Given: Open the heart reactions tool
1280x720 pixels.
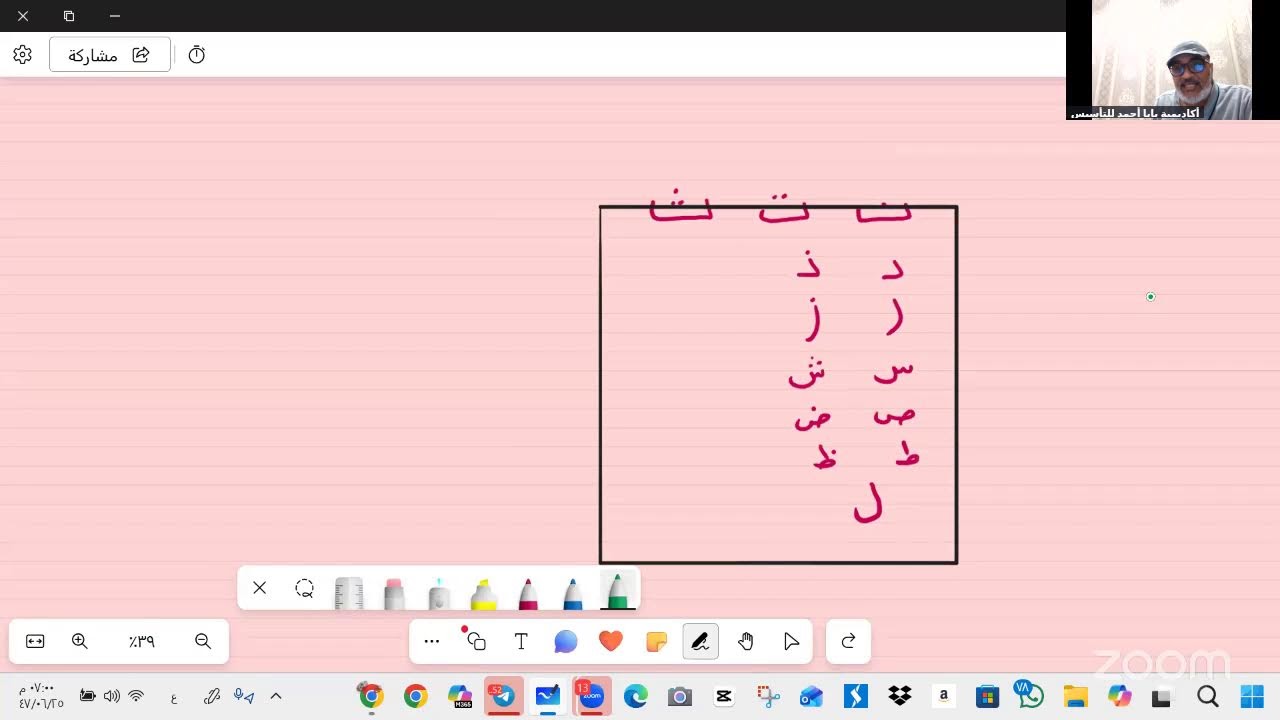Looking at the screenshot, I should [x=611, y=642].
